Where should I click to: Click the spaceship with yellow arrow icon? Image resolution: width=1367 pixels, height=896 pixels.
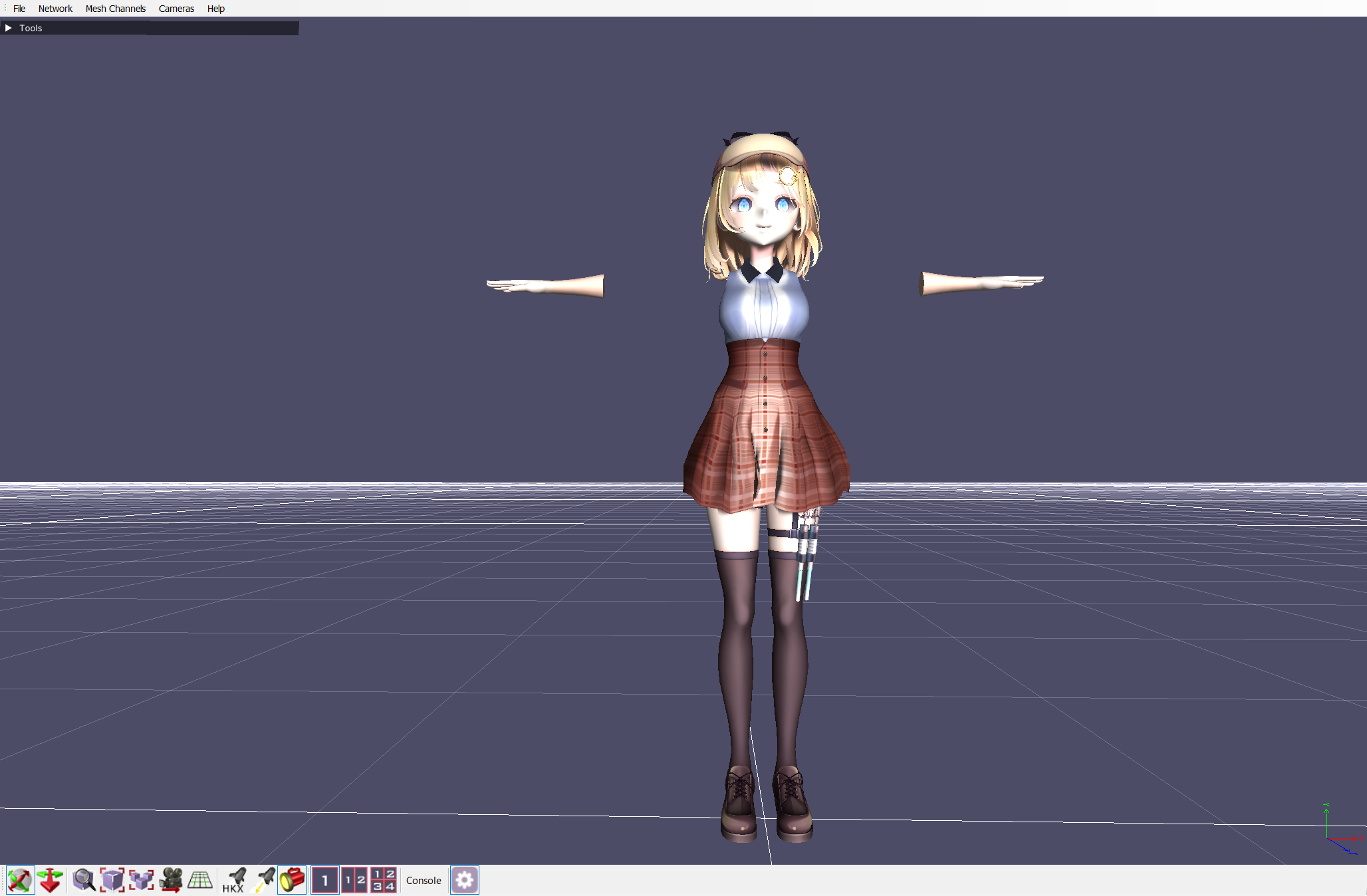263,880
